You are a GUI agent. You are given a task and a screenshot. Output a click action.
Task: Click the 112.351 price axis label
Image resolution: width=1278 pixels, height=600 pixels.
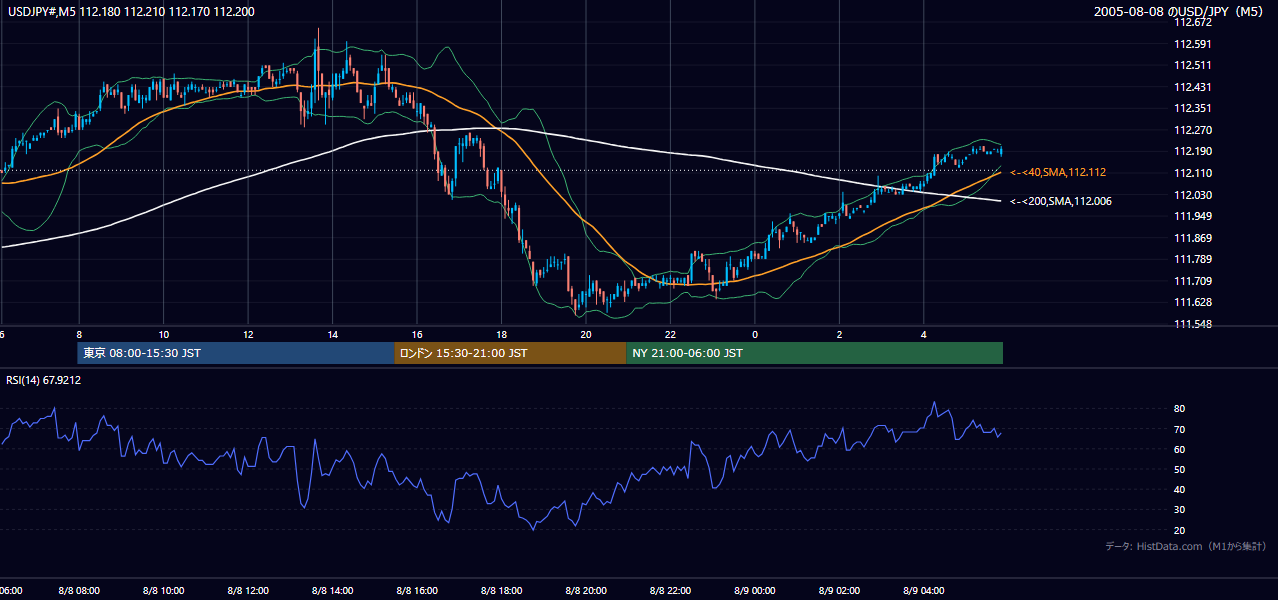(x=1192, y=108)
